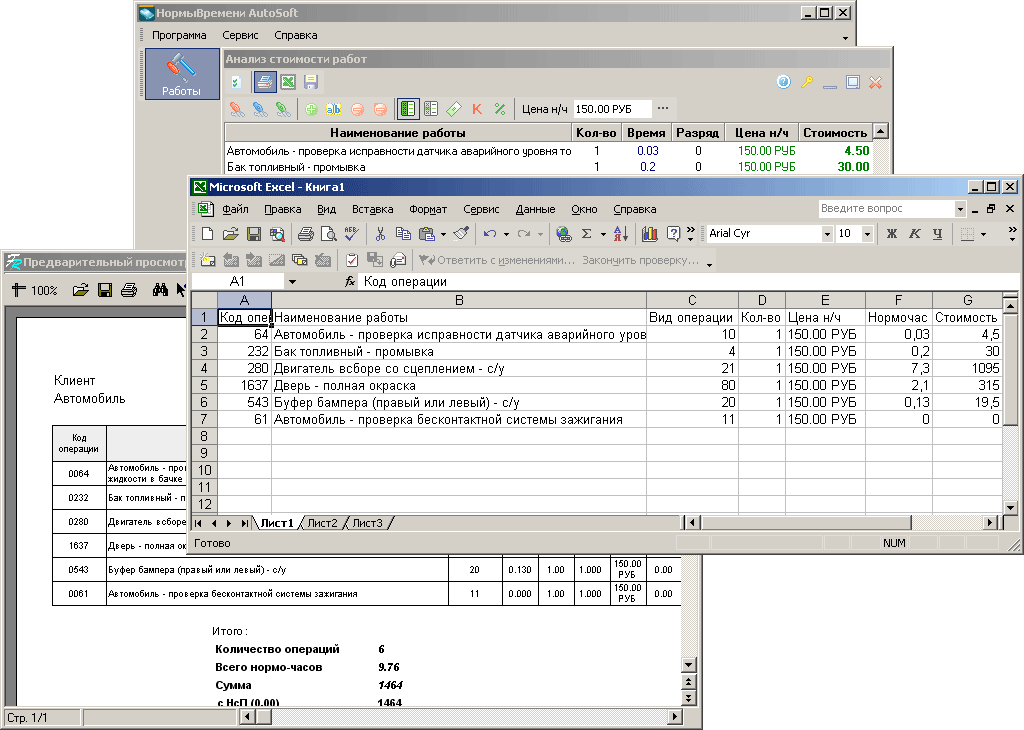Click the binoculars find icon in preview

(160, 290)
